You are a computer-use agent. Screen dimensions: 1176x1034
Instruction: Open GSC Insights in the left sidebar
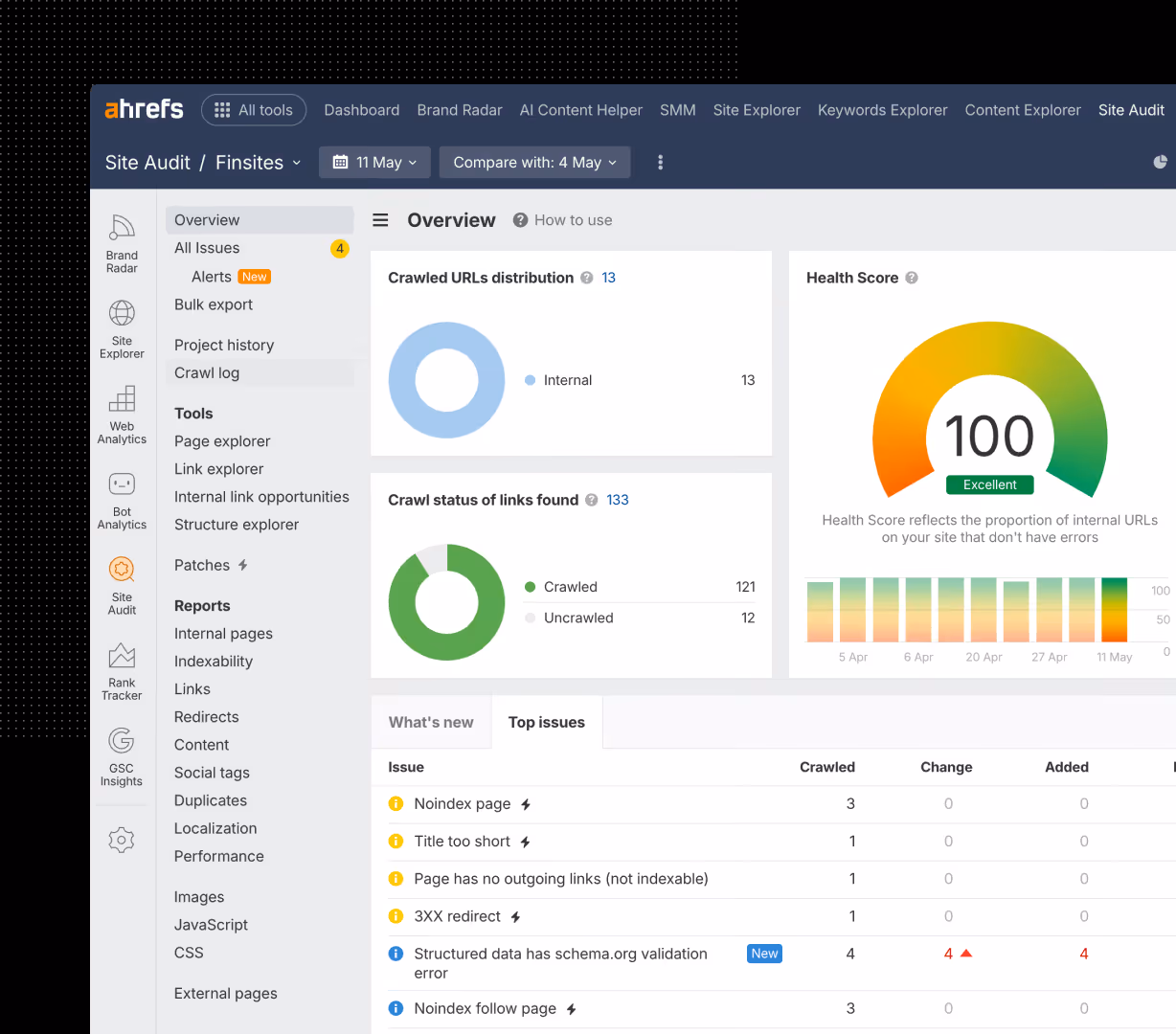(x=122, y=756)
